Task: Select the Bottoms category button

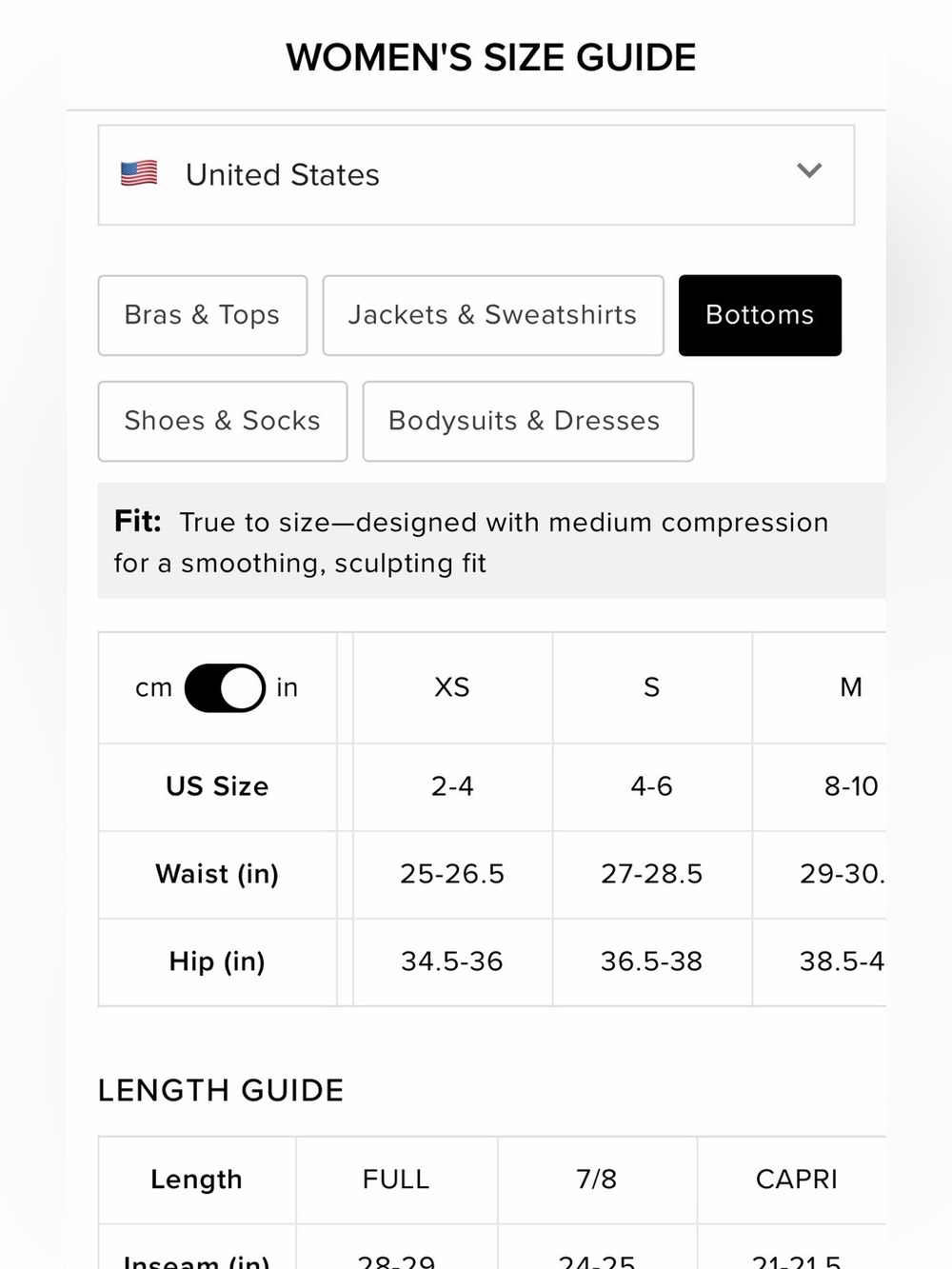Action: coord(760,315)
